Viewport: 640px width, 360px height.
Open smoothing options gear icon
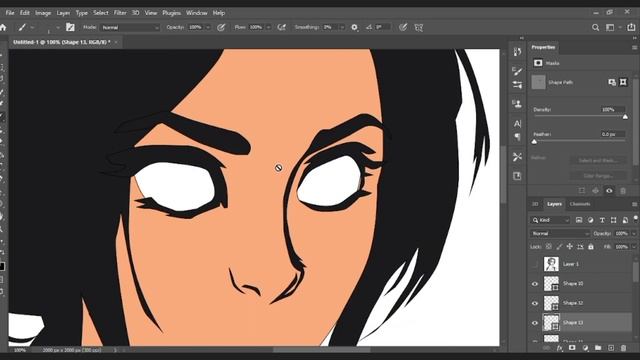pos(354,27)
